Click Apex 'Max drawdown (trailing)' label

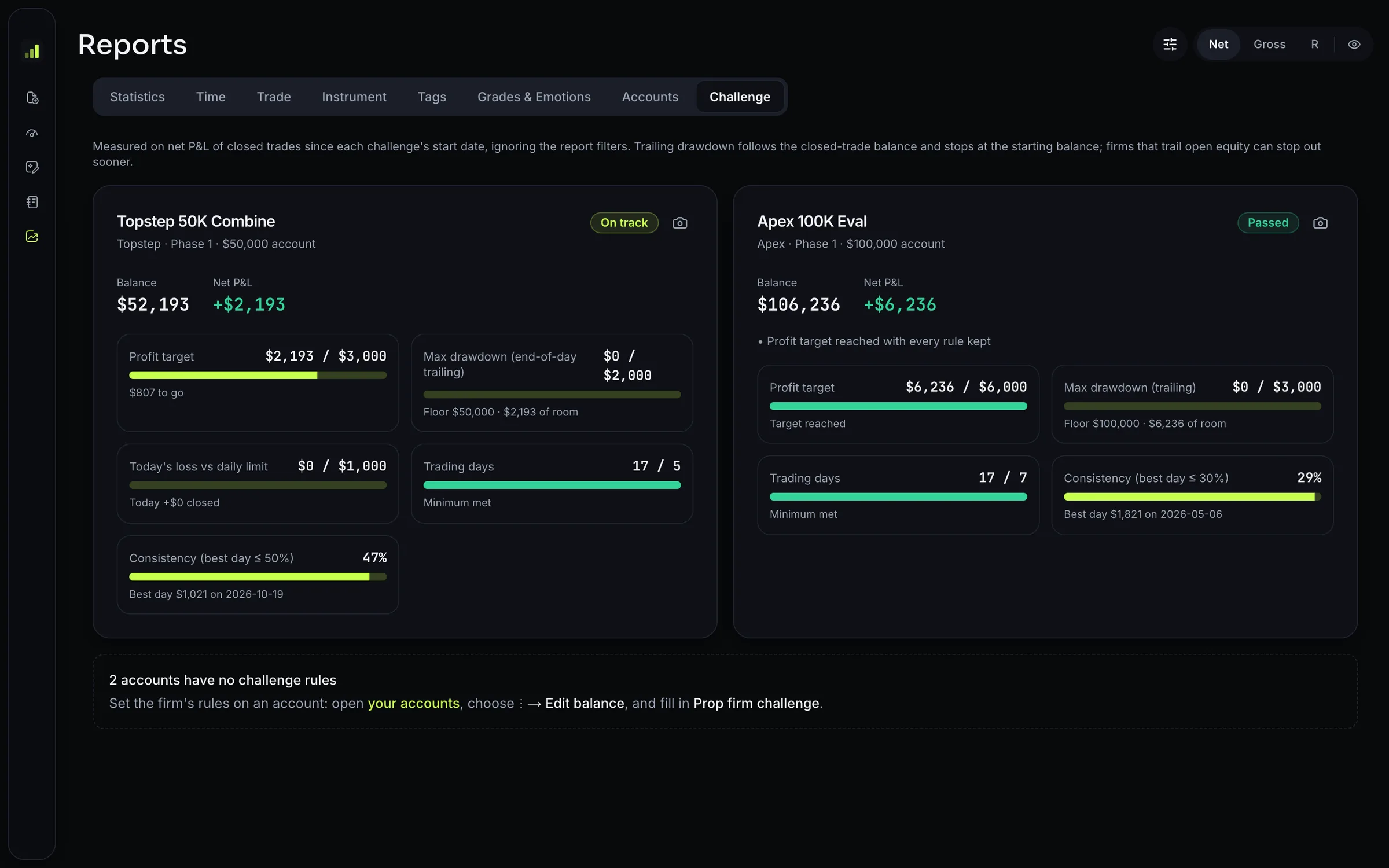click(1129, 388)
